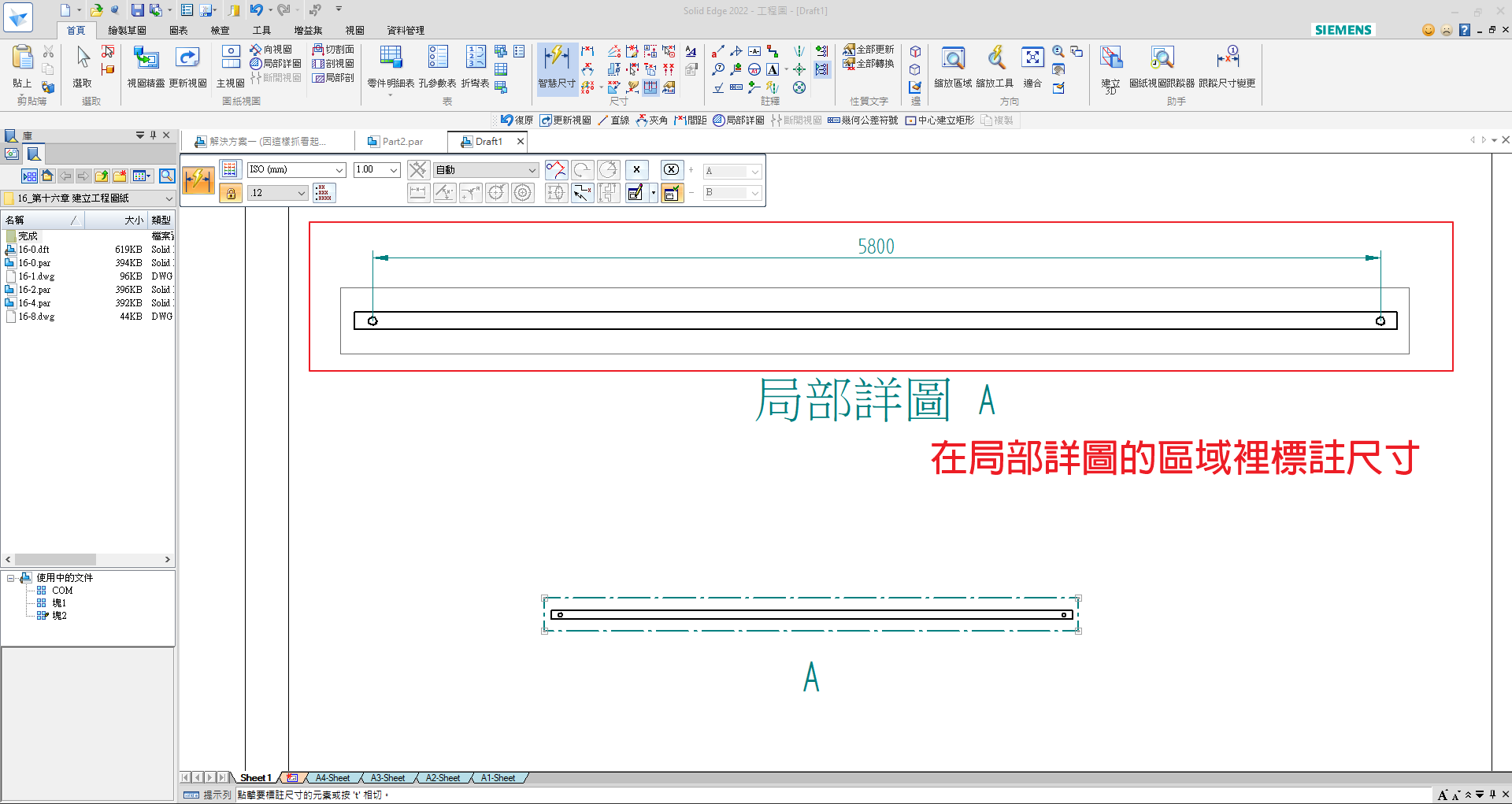Open the 圖紙視圖跟蹤器 Drawing View Tracker
Screen dimensions: 1512x804
coord(1162,67)
